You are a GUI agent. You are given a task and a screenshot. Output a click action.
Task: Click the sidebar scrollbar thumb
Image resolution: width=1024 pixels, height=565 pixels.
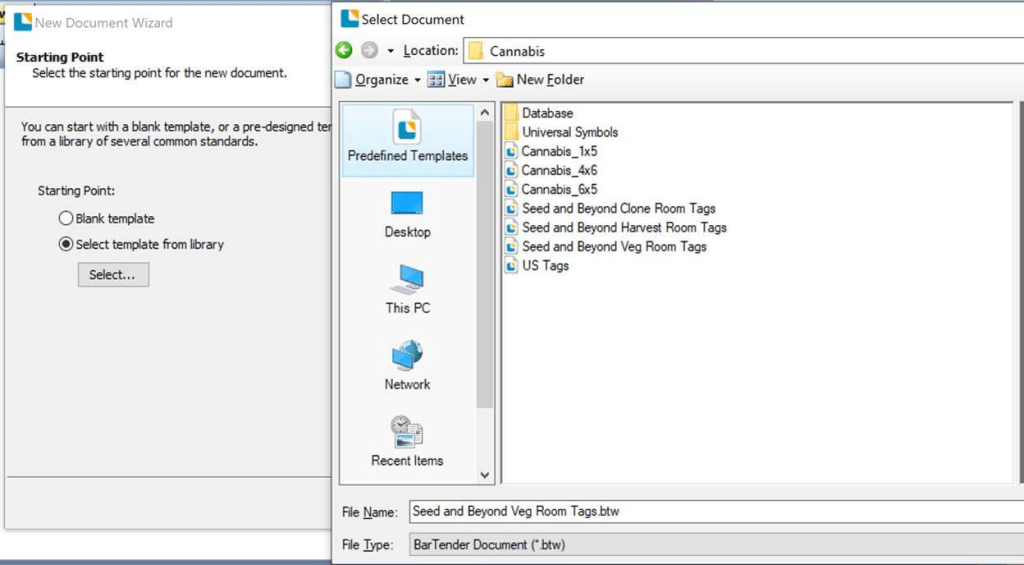485,265
